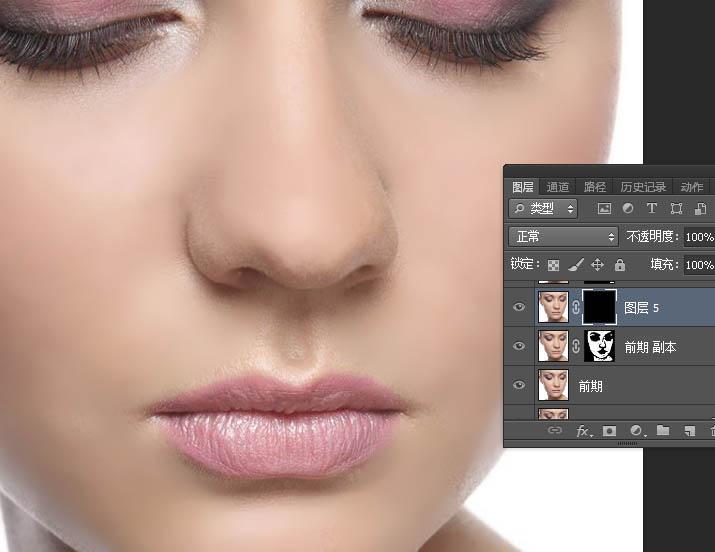Click the 不透明度 opacity value field
Viewport: 715px width, 552px height.
coord(699,237)
